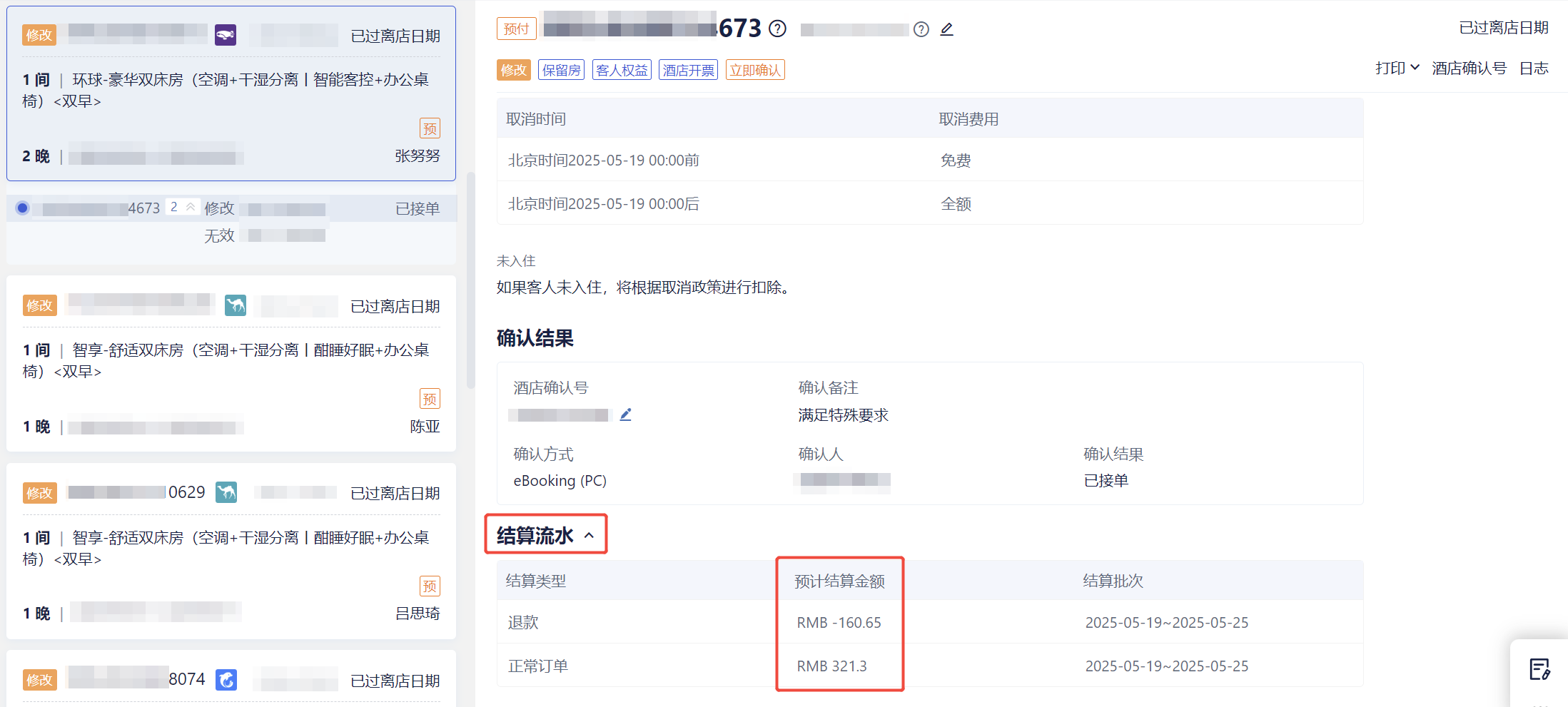Click the teal camel icon in 陈亚's order card

click(236, 305)
